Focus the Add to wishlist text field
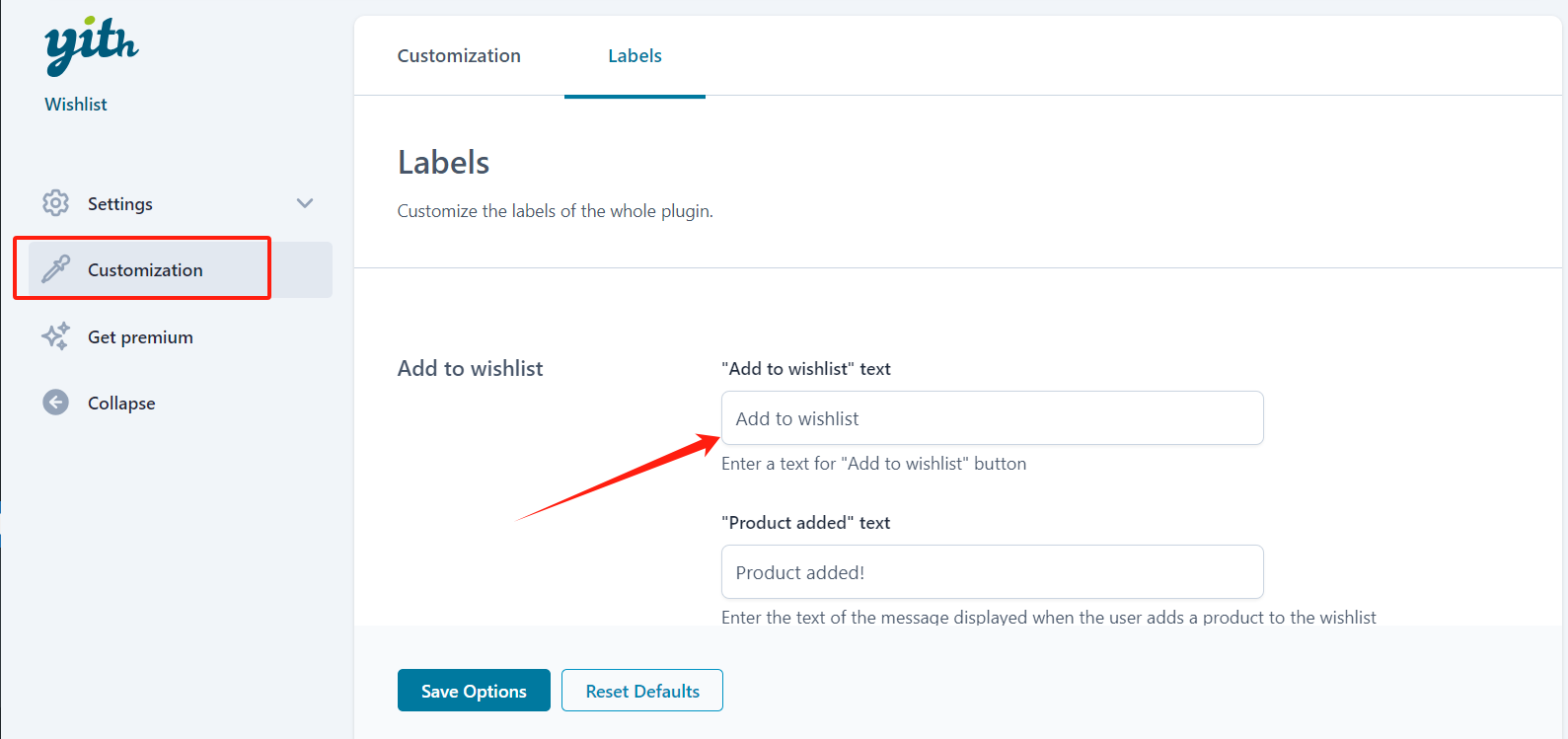 [992, 417]
